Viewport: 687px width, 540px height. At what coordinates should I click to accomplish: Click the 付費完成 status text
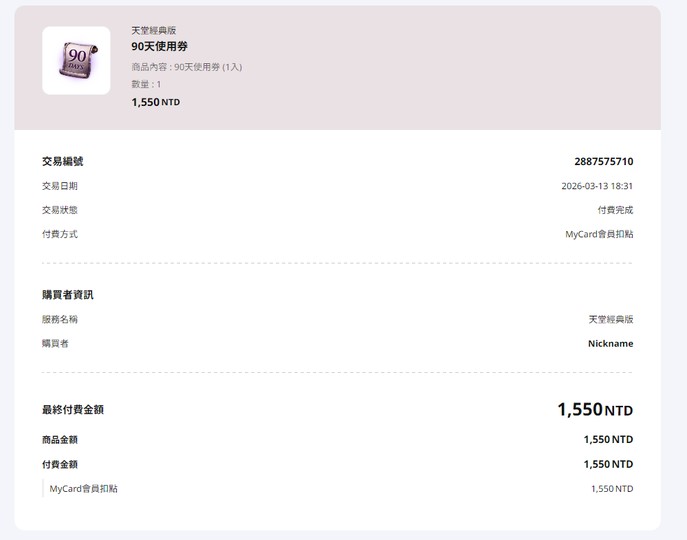tap(615, 210)
